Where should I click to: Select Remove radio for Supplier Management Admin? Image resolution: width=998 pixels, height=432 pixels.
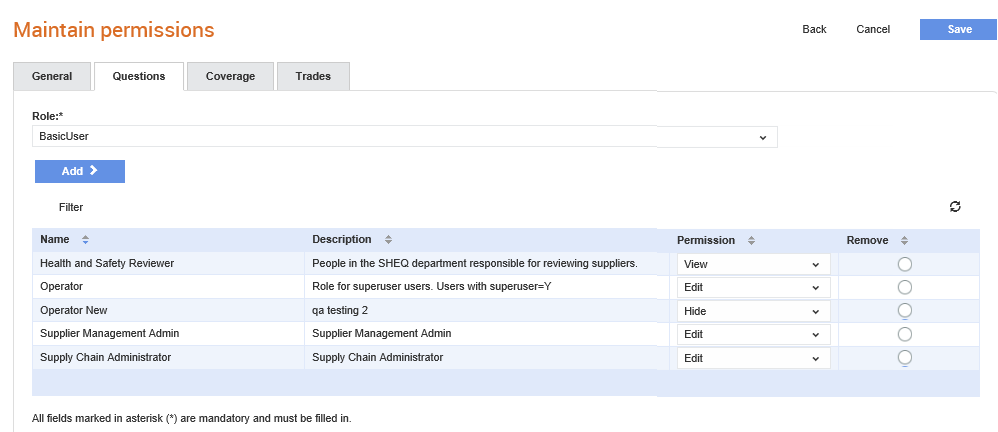(904, 334)
